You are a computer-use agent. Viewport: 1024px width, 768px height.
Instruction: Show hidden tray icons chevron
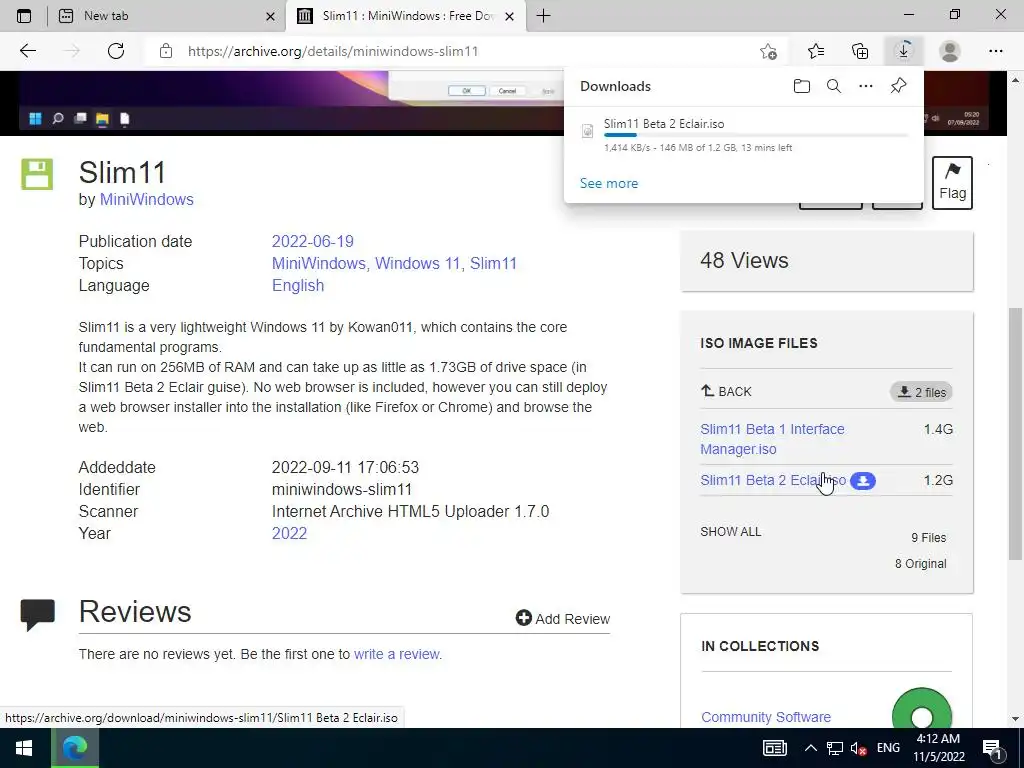coord(810,748)
